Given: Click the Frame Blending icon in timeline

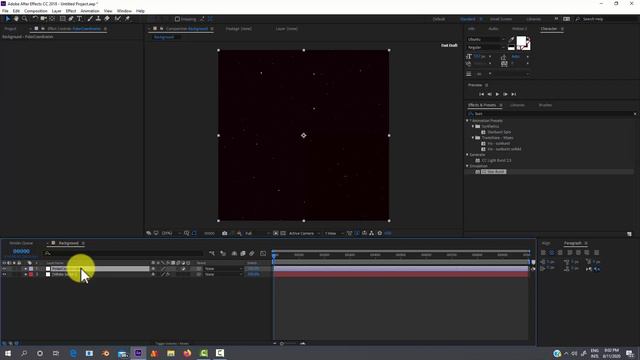Looking at the screenshot, I should pos(243,253).
